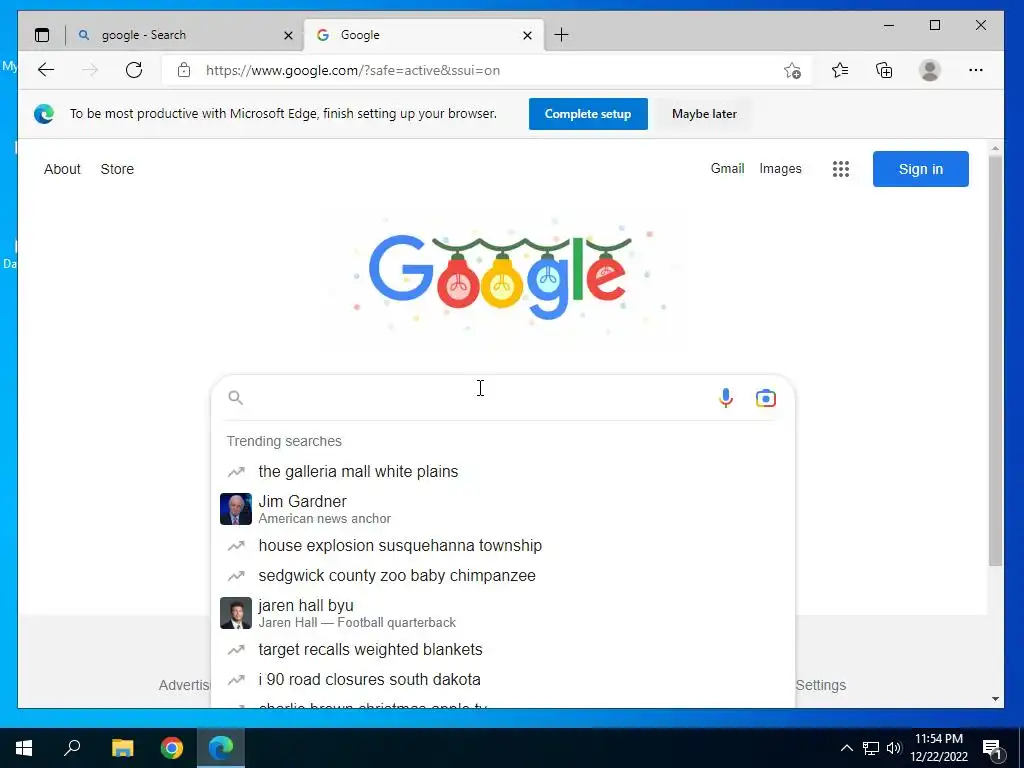Dismiss setup with Maybe later
Viewport: 1024px width, 768px height.
click(704, 114)
